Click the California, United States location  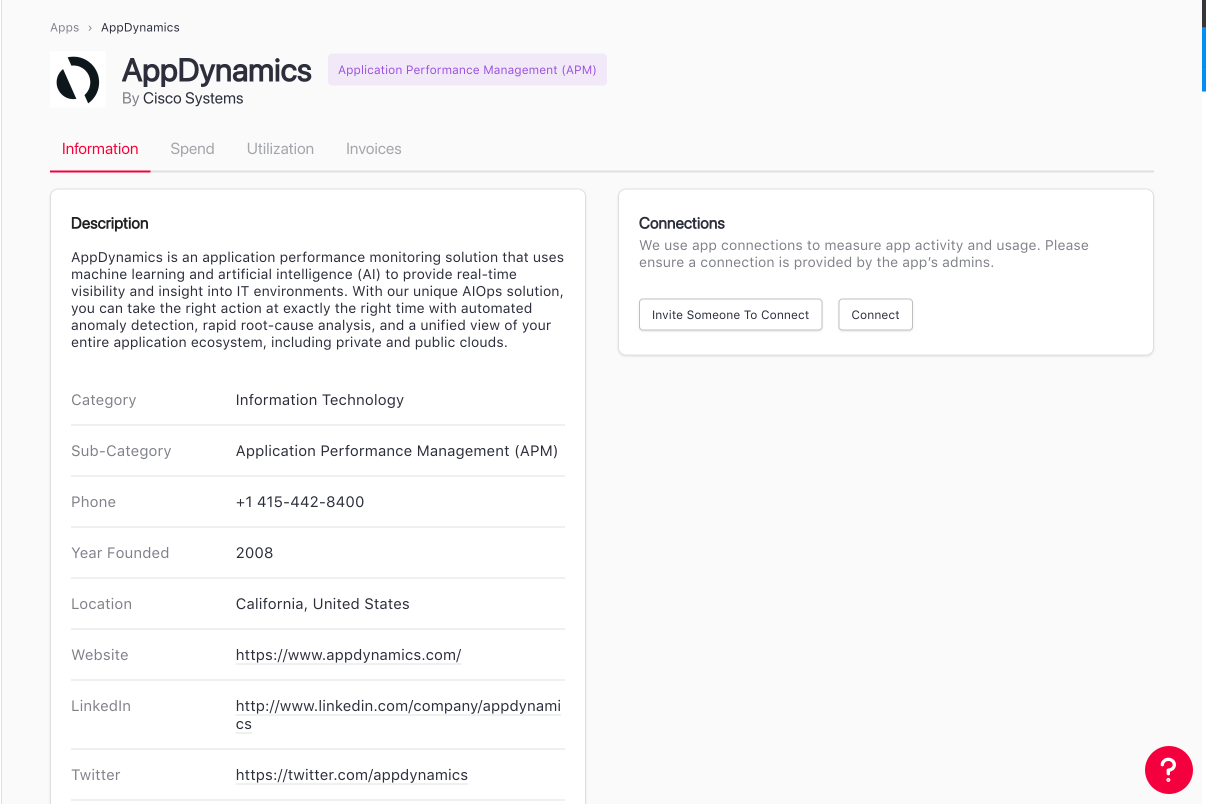point(323,604)
